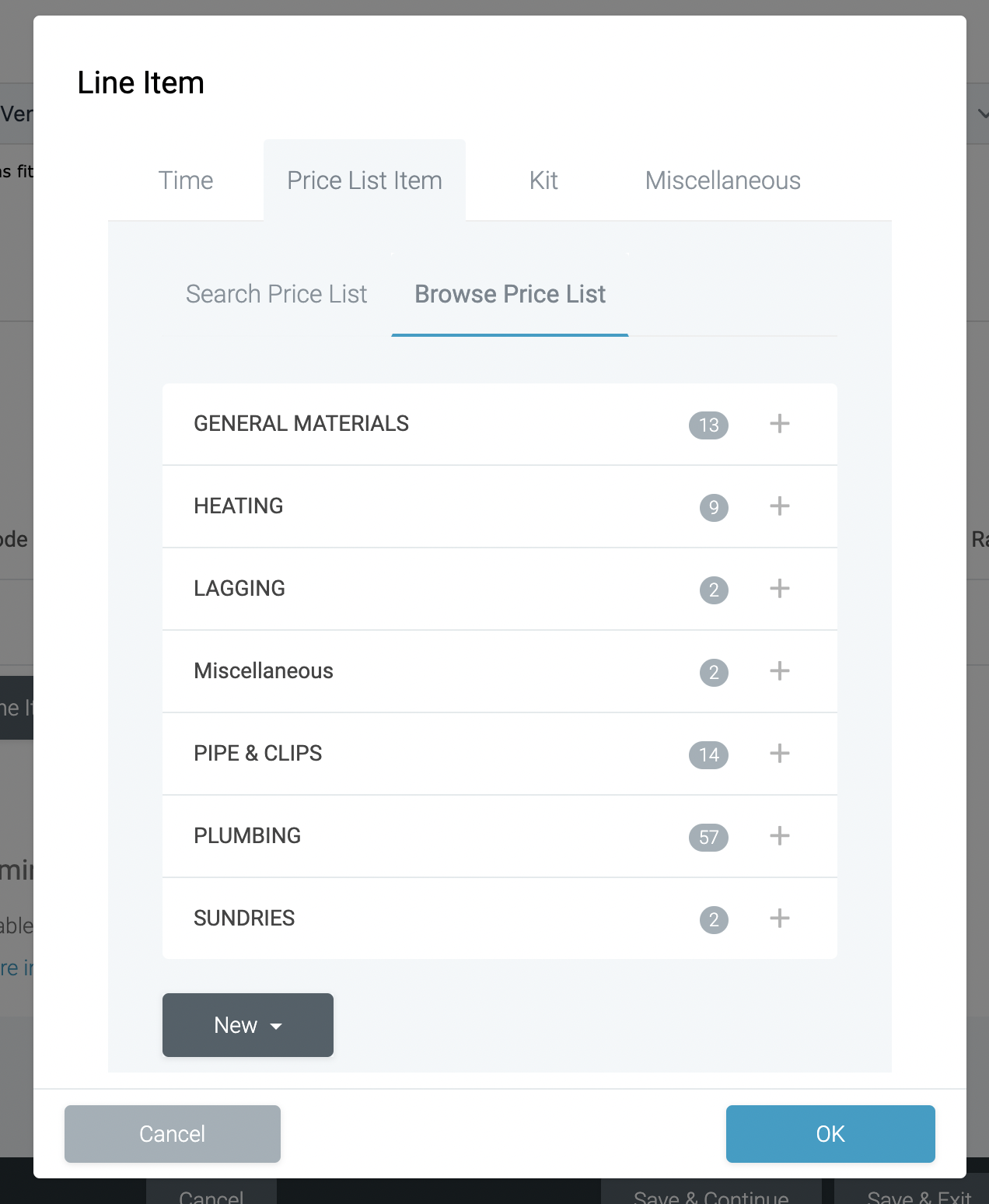Screen dimensions: 989x1204
Task: Click the PLUMBING item count badge 57
Action: [708, 838]
